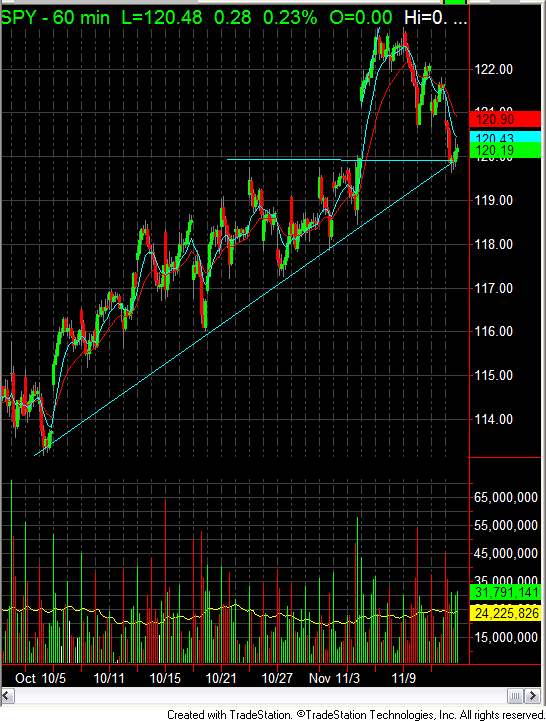Click the yellow 24,225,826 volume average tag
The width and height of the screenshot is (546, 721).
[506, 613]
